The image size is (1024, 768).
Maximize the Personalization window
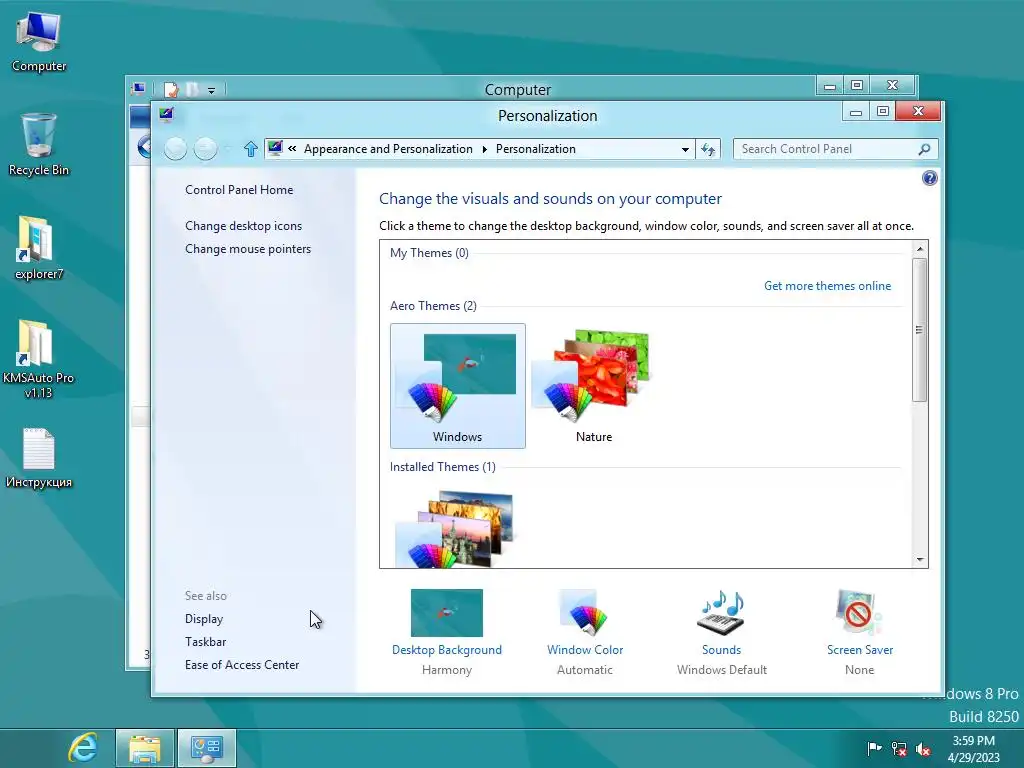(x=882, y=112)
